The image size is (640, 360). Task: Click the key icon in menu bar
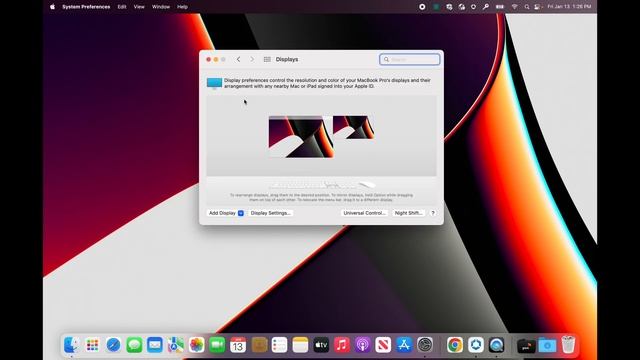[x=486, y=7]
